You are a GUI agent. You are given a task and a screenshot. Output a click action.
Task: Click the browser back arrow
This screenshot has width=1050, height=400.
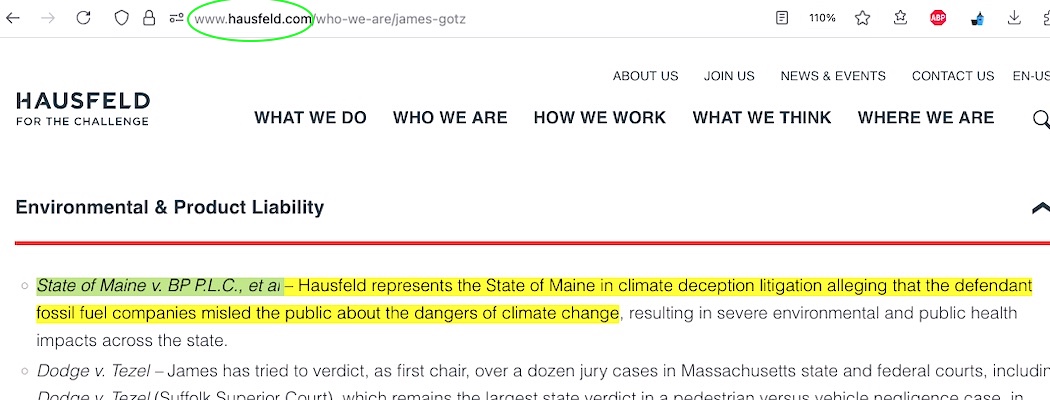(x=13, y=18)
